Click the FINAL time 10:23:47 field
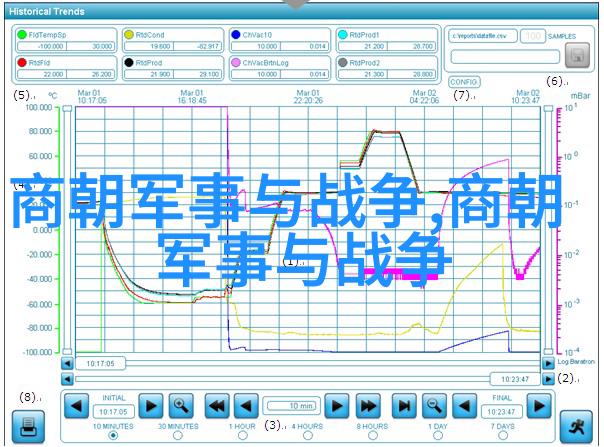Screen dimensions: 604x447 coord(502,412)
